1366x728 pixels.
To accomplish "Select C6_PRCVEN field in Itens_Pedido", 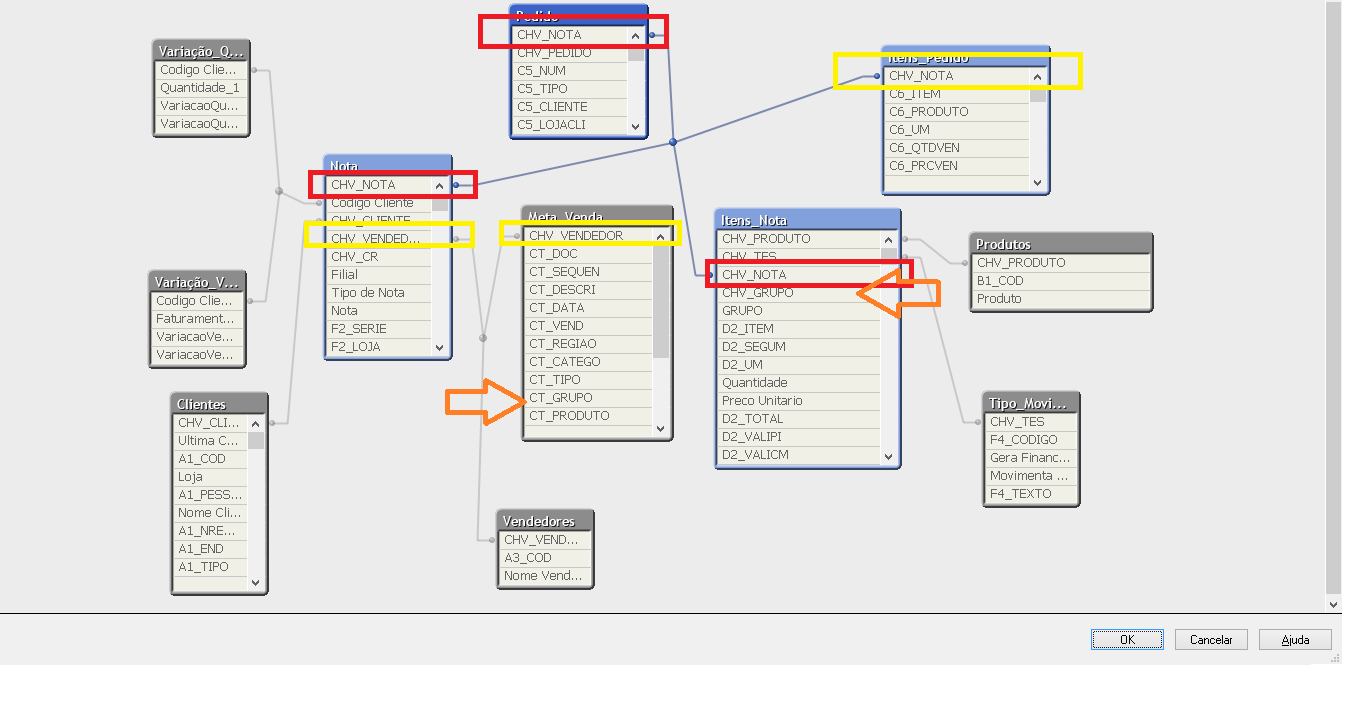I will tap(957, 166).
